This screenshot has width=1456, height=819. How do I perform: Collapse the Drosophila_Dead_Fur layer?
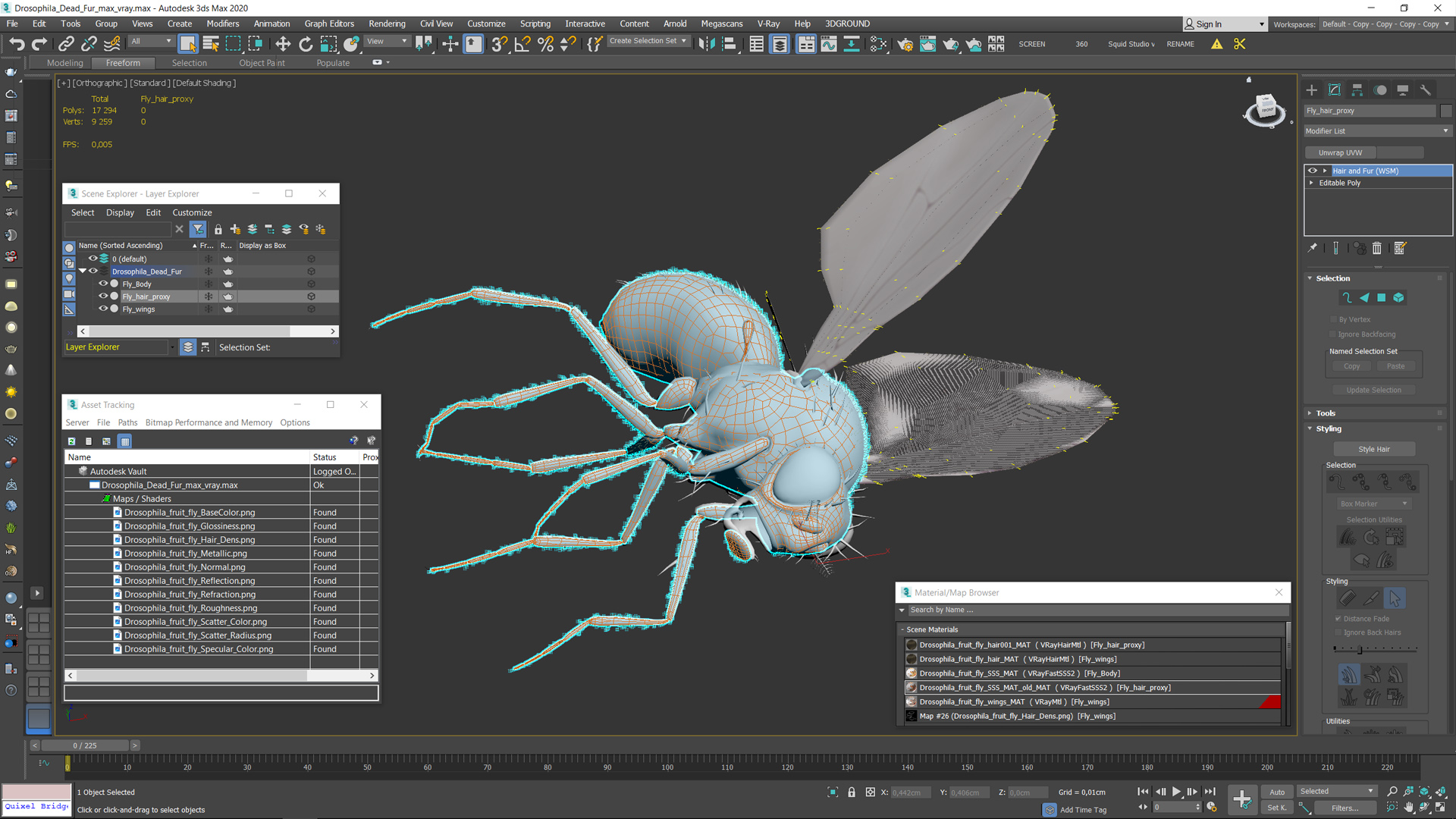[83, 271]
